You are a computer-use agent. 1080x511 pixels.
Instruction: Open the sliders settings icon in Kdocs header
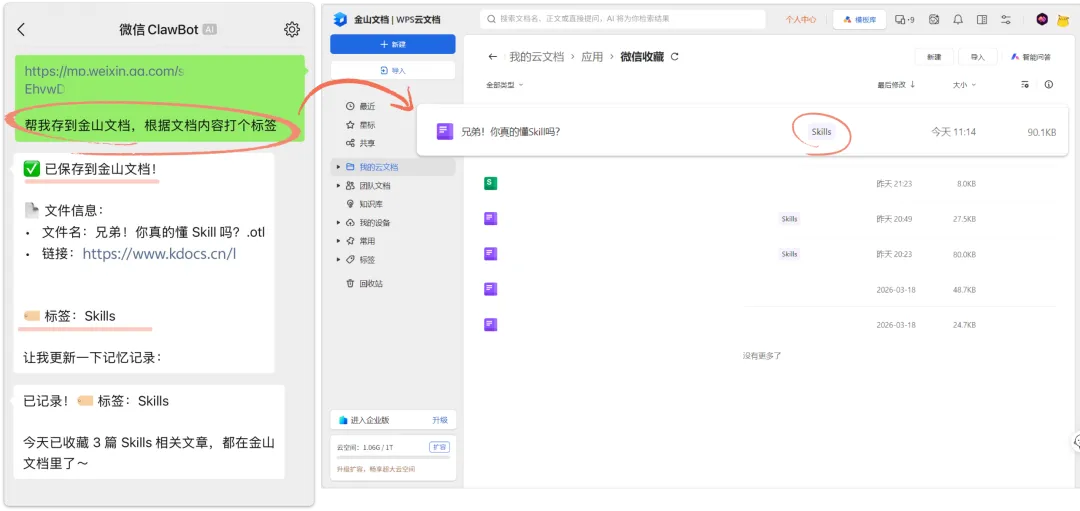pyautogui.click(x=1006, y=19)
